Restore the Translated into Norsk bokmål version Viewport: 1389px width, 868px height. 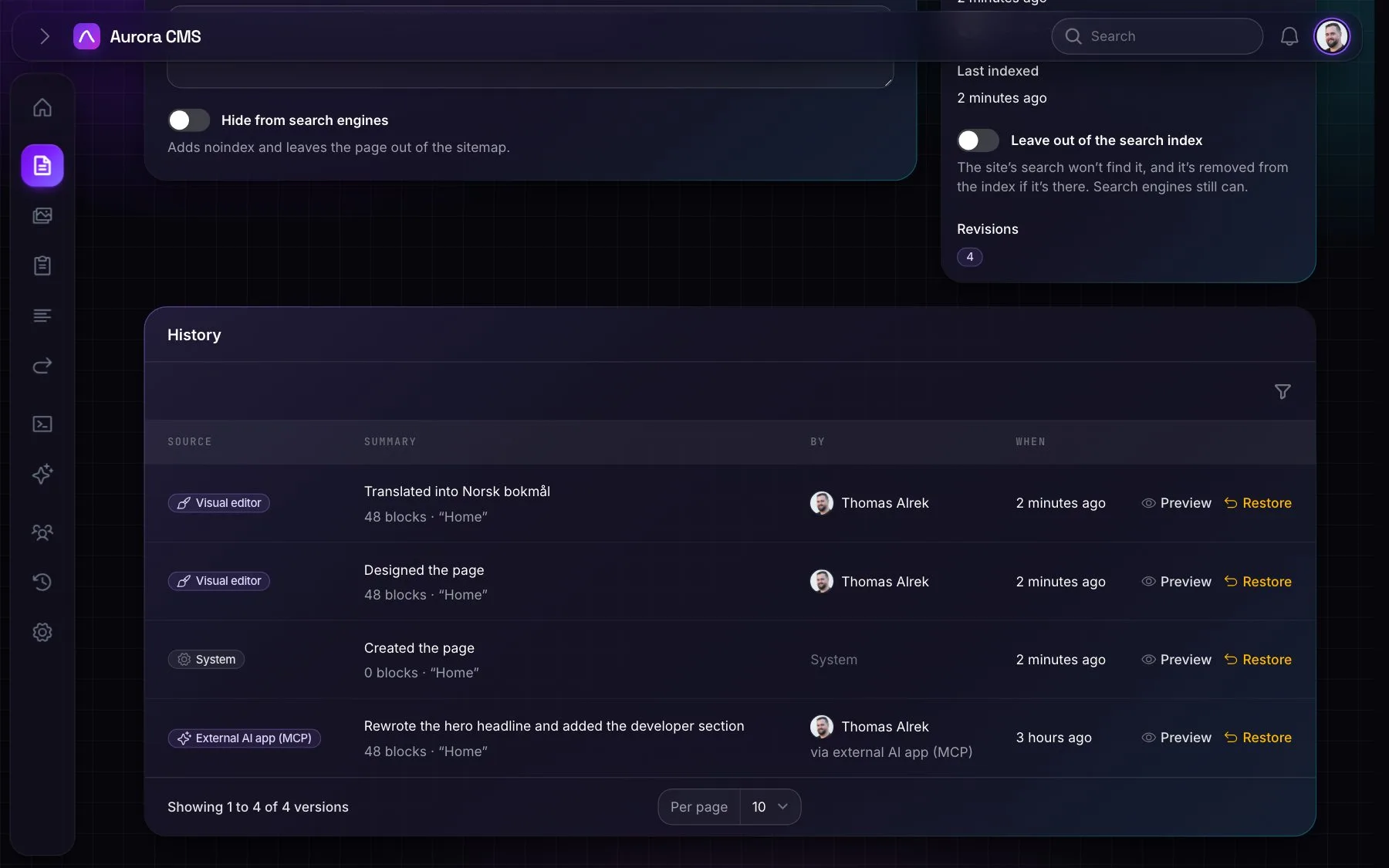[1257, 503]
